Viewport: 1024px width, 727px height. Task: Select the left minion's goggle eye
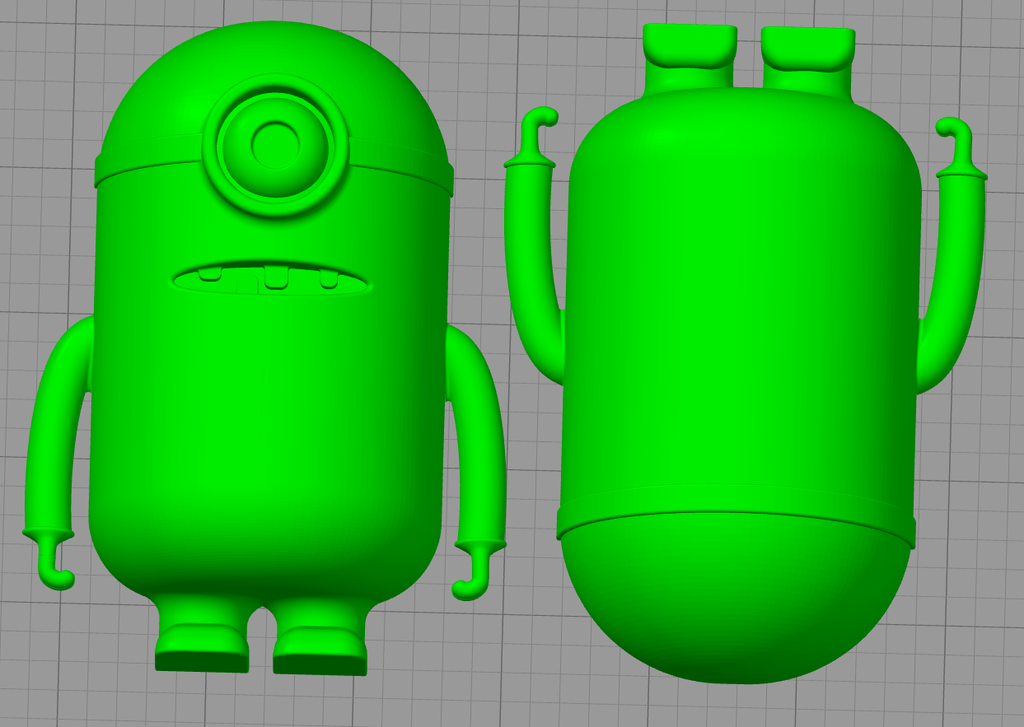(x=272, y=145)
